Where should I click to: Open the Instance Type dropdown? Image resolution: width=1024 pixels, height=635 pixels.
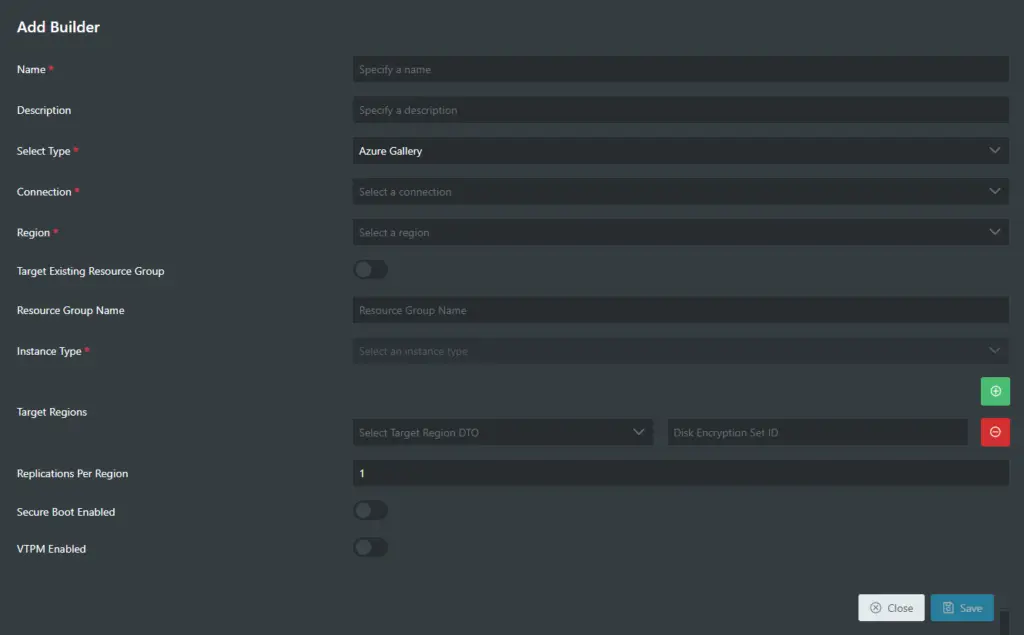click(x=680, y=351)
